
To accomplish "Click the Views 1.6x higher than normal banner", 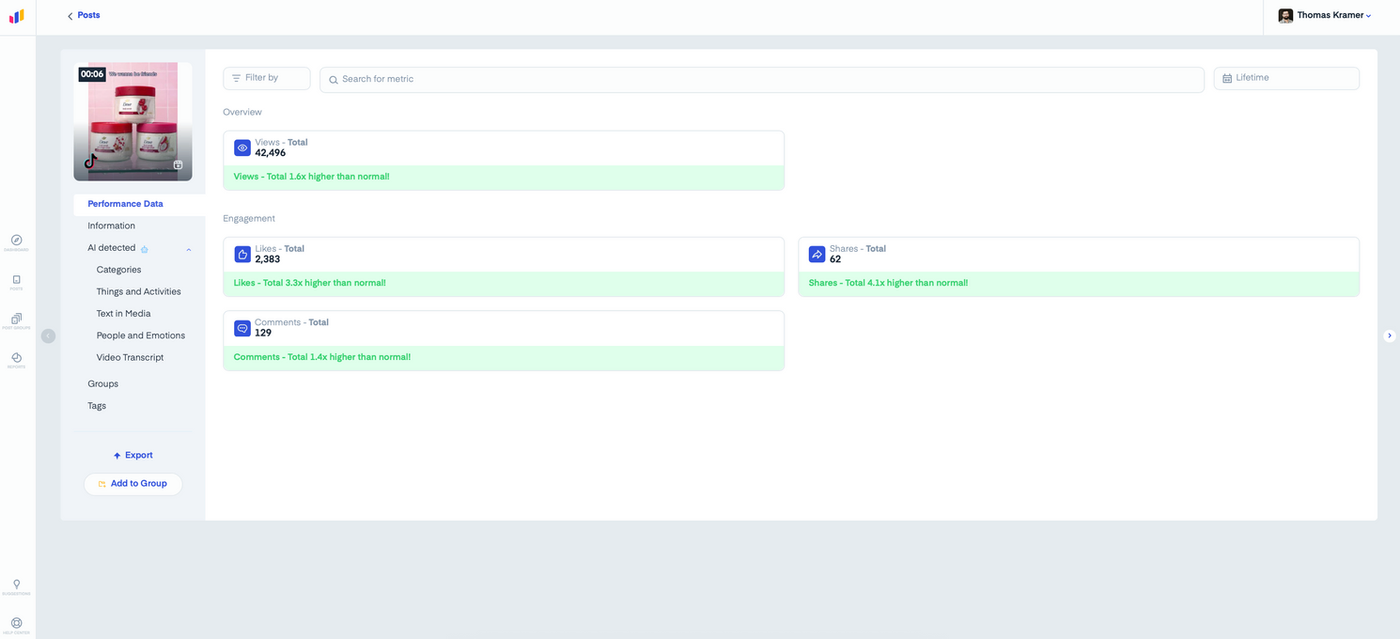I will point(504,177).
